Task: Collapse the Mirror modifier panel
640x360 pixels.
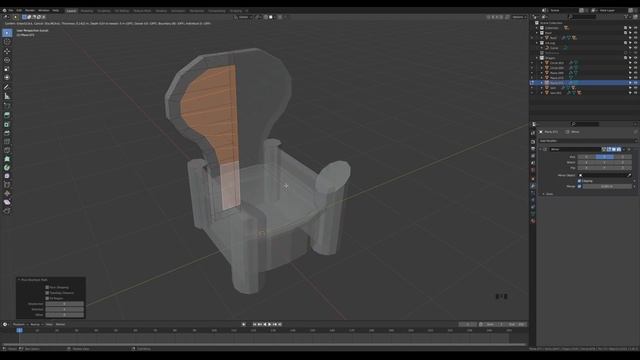Action: 541,149
